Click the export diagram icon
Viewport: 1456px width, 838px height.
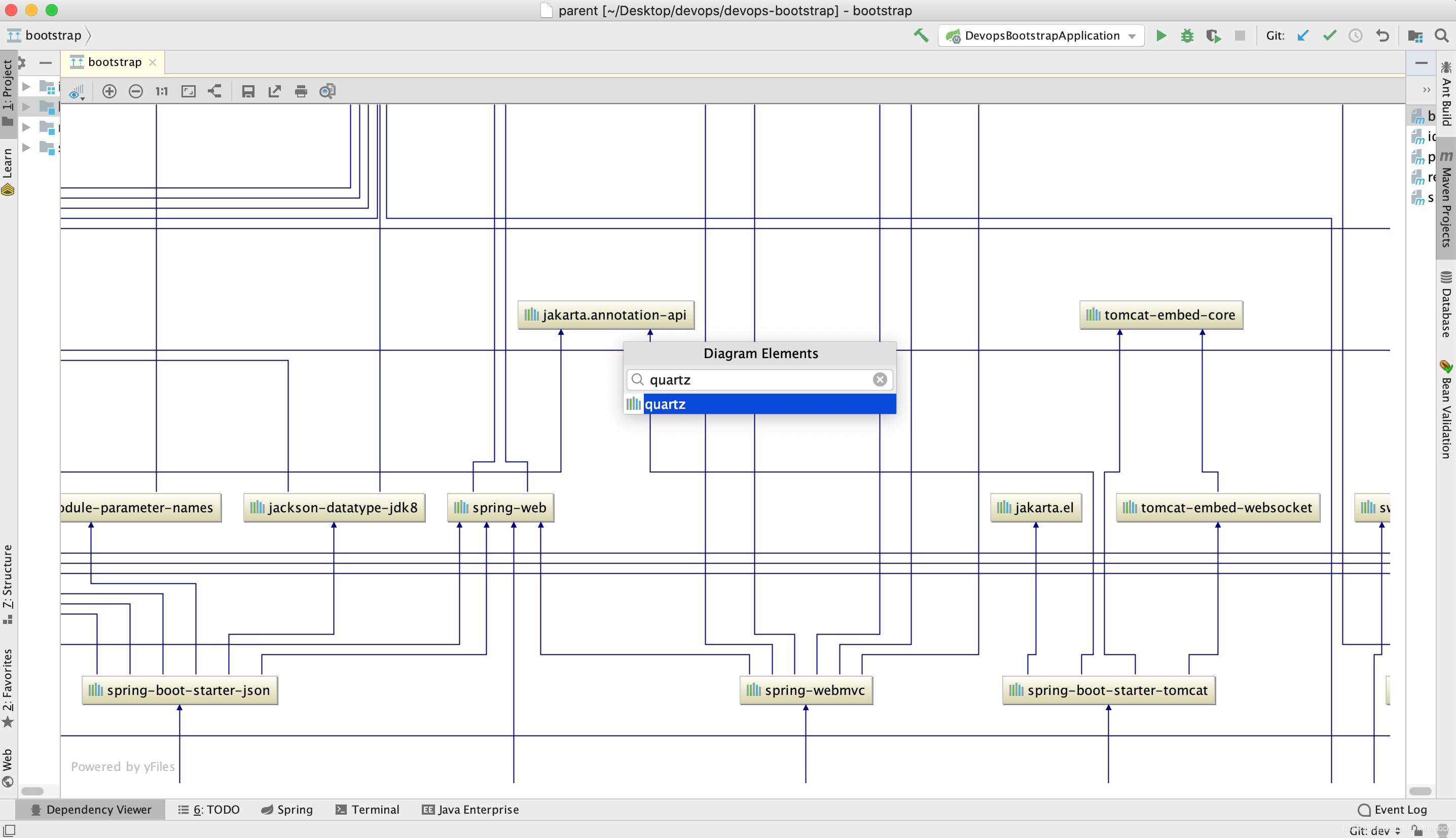click(275, 91)
